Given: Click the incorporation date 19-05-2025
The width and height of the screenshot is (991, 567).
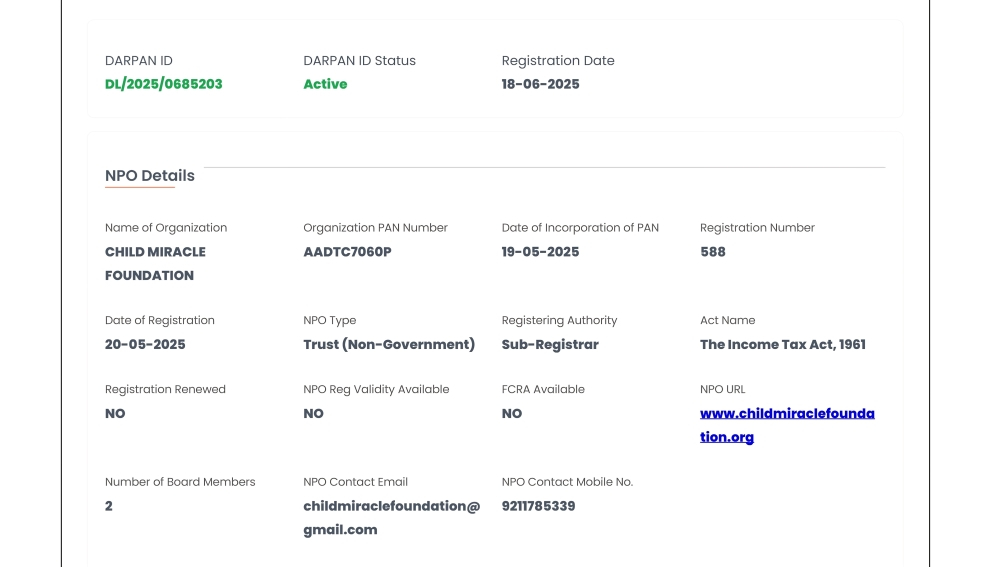Looking at the screenshot, I should click(540, 252).
